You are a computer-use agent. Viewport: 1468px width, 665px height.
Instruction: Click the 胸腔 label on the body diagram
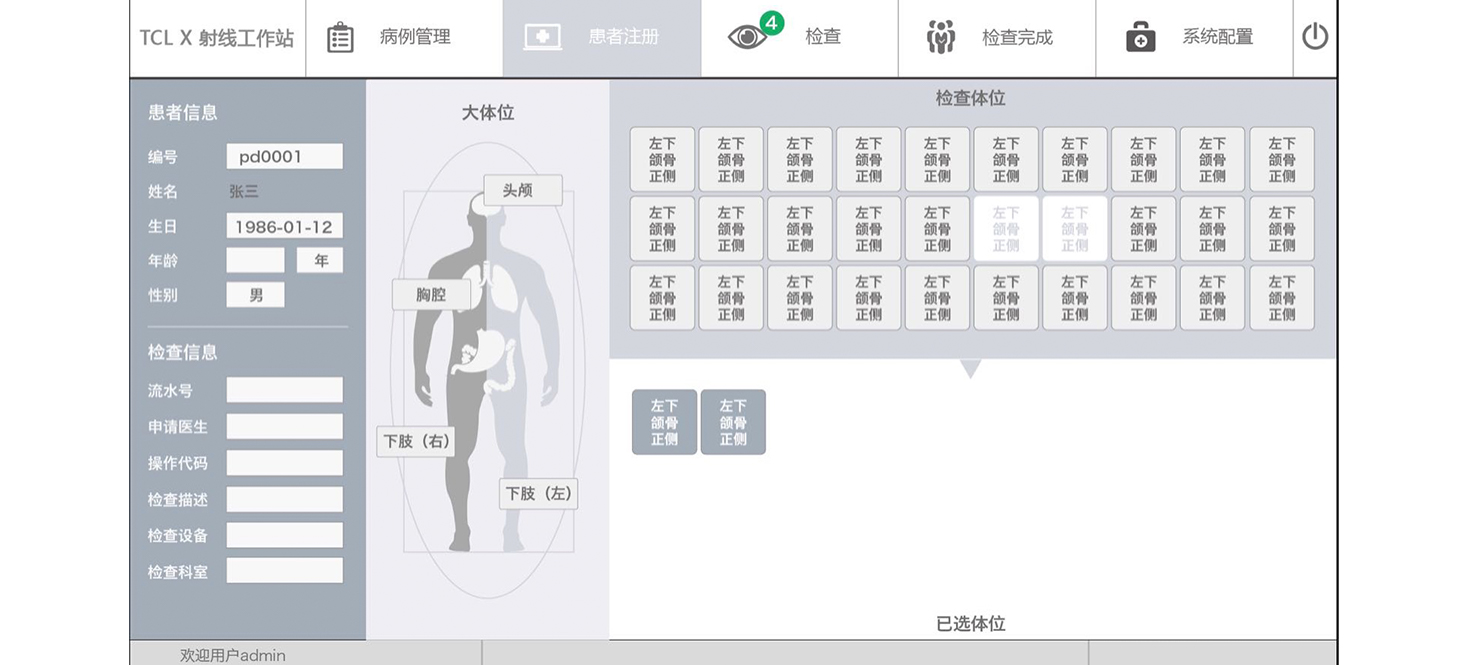(x=432, y=294)
